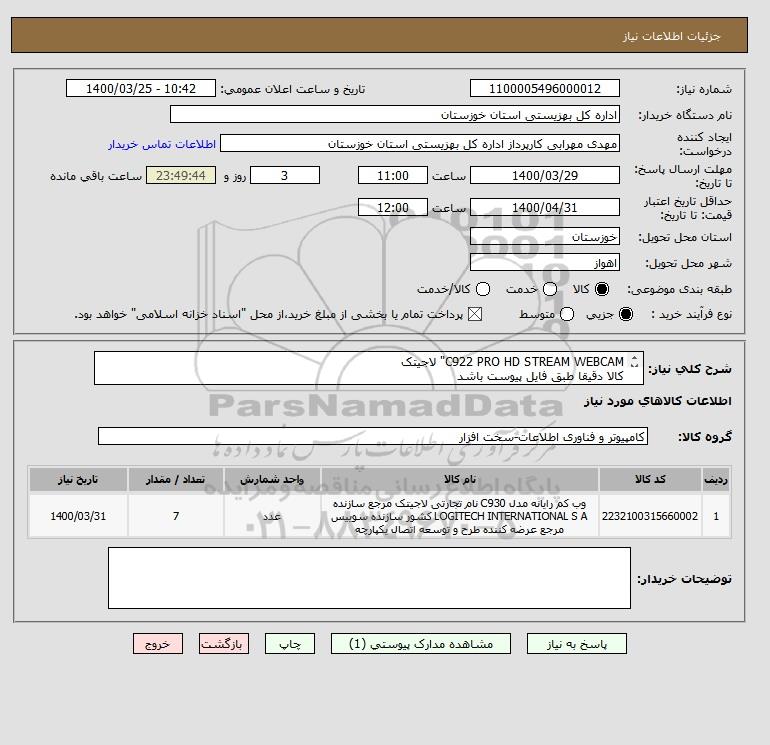
Task: Click the response deadline date 1400/03/29
Action: pyautogui.click(x=545, y=175)
